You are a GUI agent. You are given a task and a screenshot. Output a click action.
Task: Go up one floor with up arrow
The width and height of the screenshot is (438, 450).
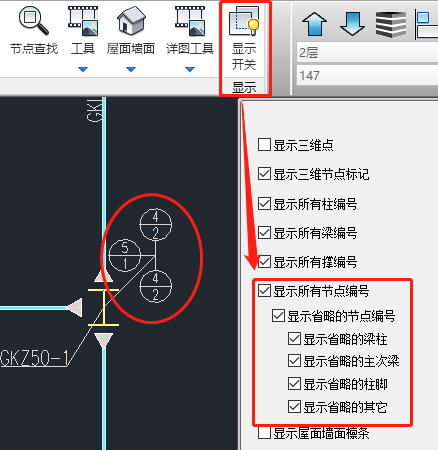tap(314, 24)
